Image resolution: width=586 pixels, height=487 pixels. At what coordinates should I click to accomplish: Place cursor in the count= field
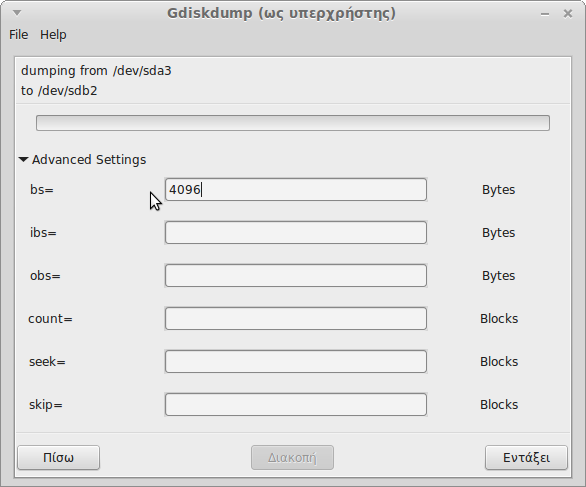(296, 318)
